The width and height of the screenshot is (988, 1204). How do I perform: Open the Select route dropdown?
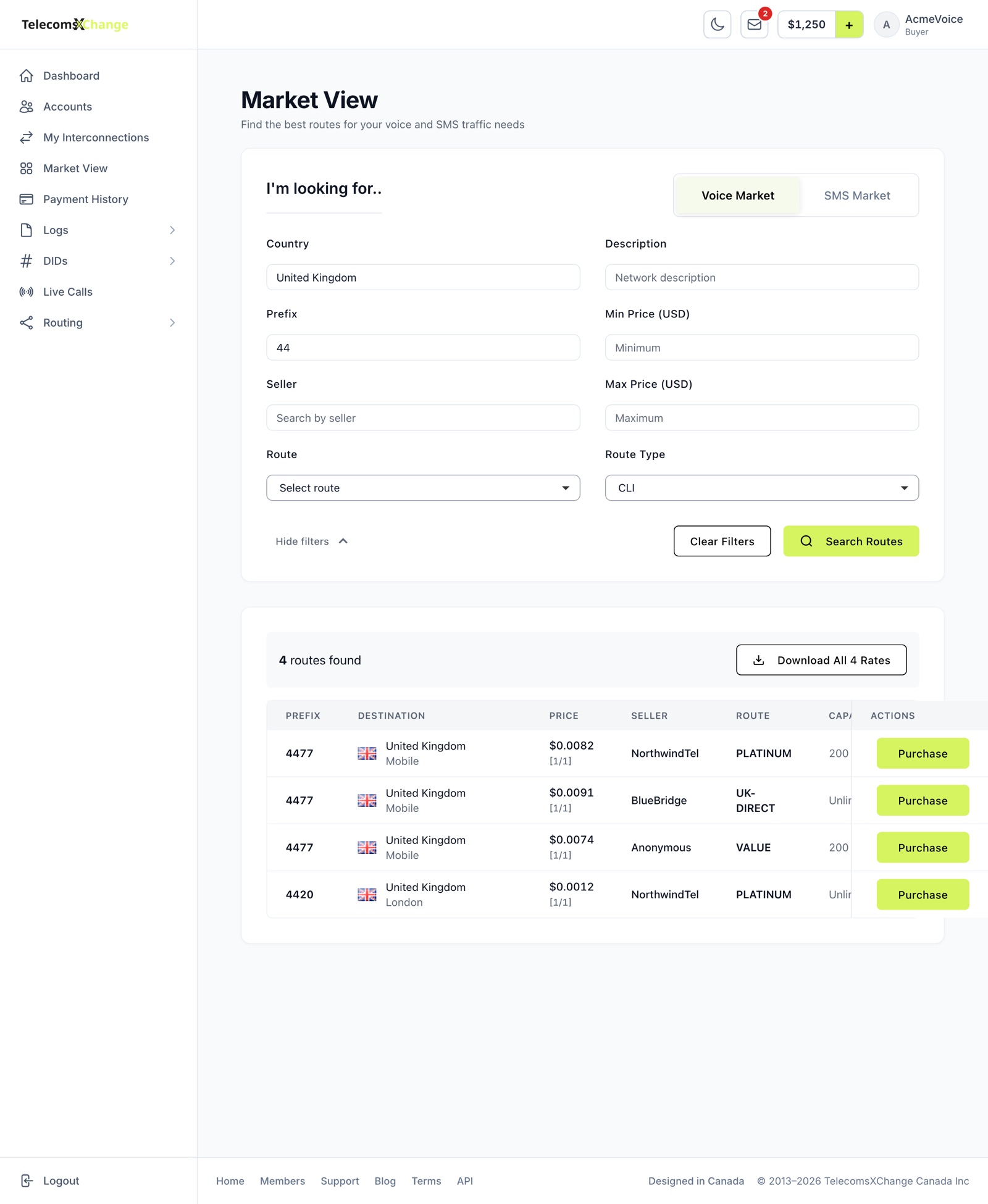click(423, 488)
